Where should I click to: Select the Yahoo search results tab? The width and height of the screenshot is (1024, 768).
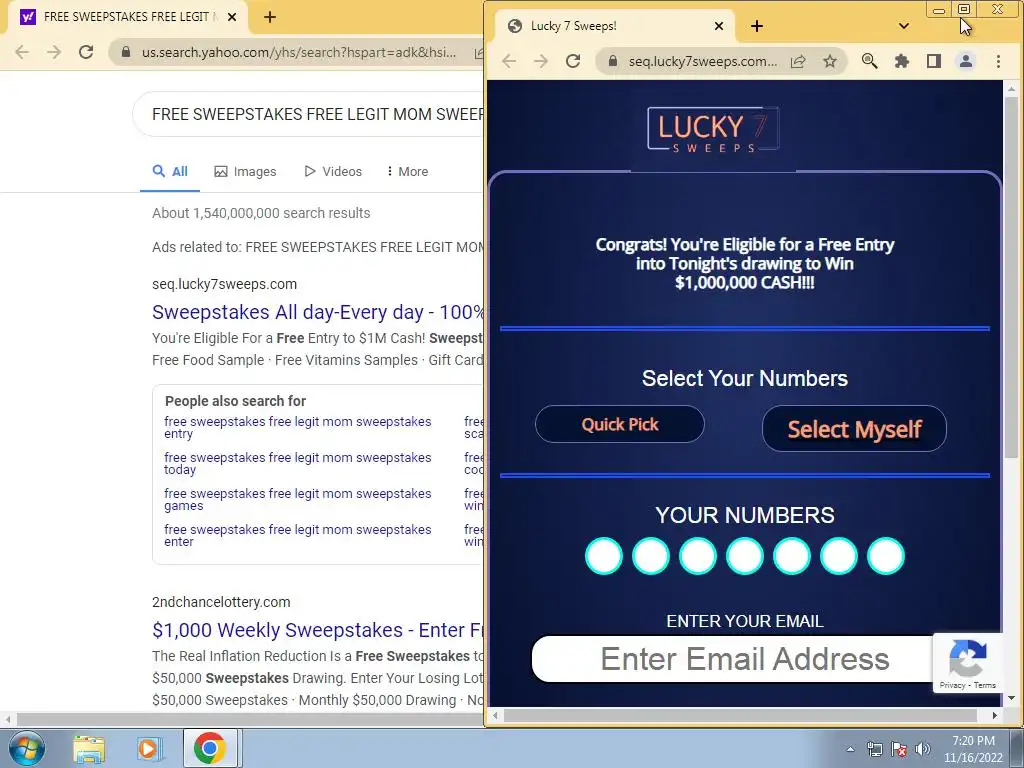tap(127, 17)
